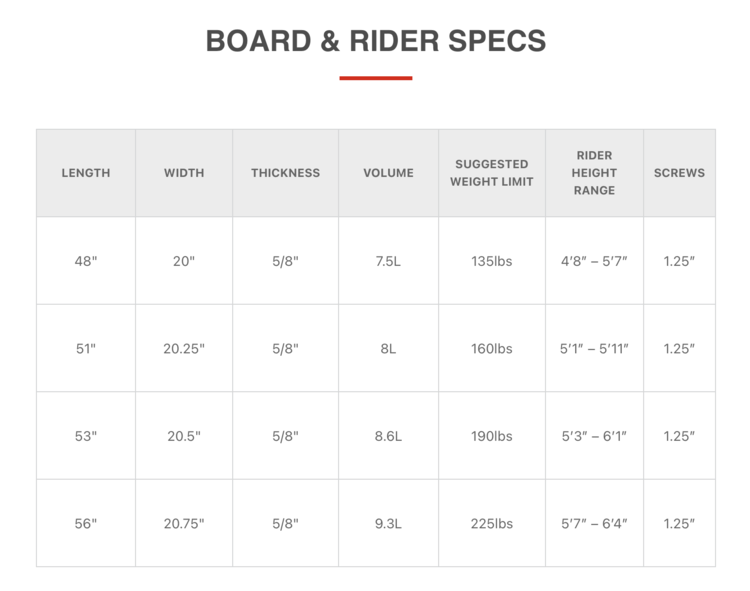Select the 53" length cell
The image size is (750, 591).
(86, 436)
